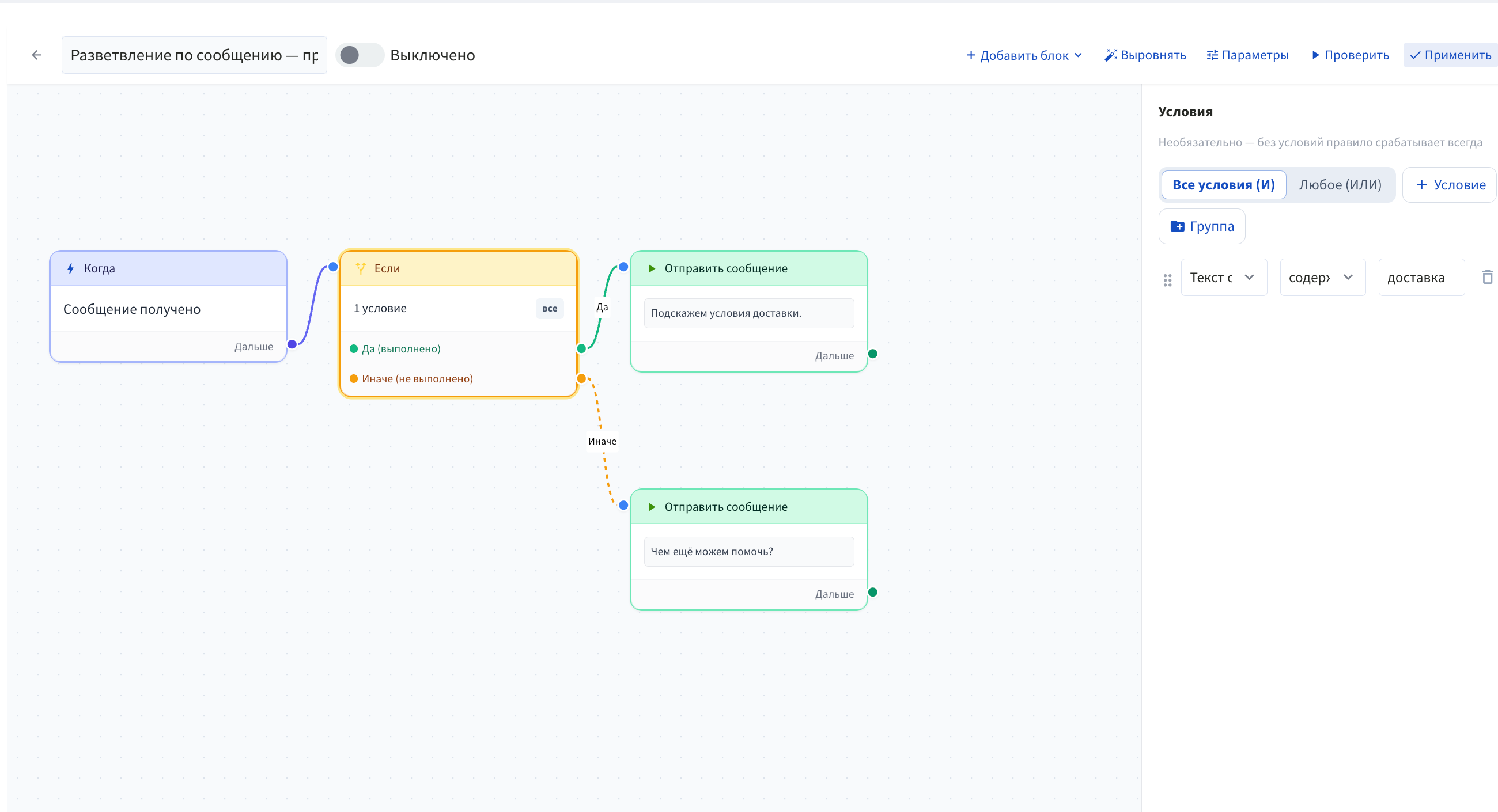Delete the condition with trash icon
The image size is (1498, 812).
(x=1487, y=277)
